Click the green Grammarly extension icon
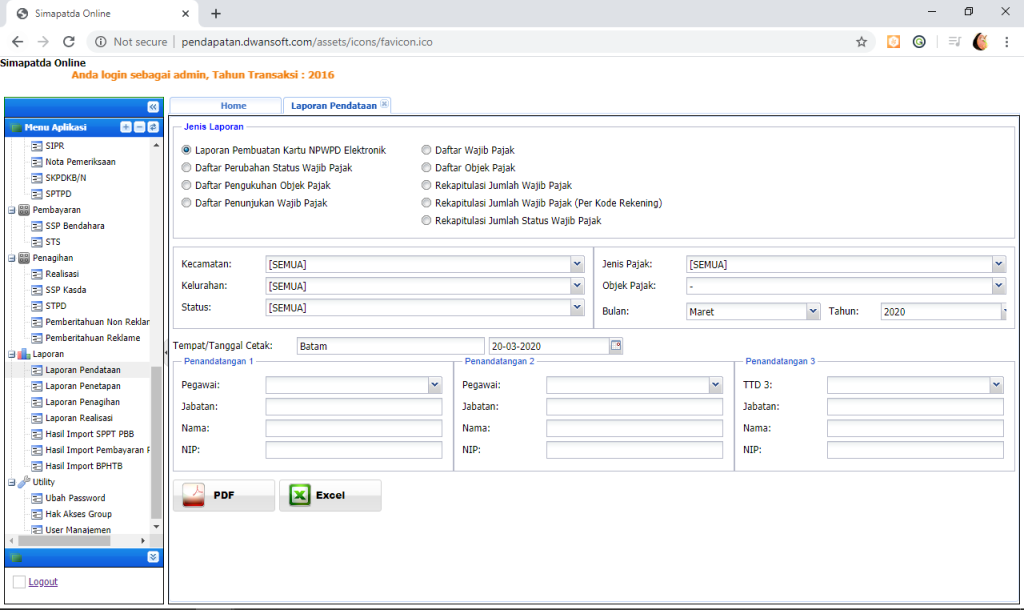 click(919, 42)
